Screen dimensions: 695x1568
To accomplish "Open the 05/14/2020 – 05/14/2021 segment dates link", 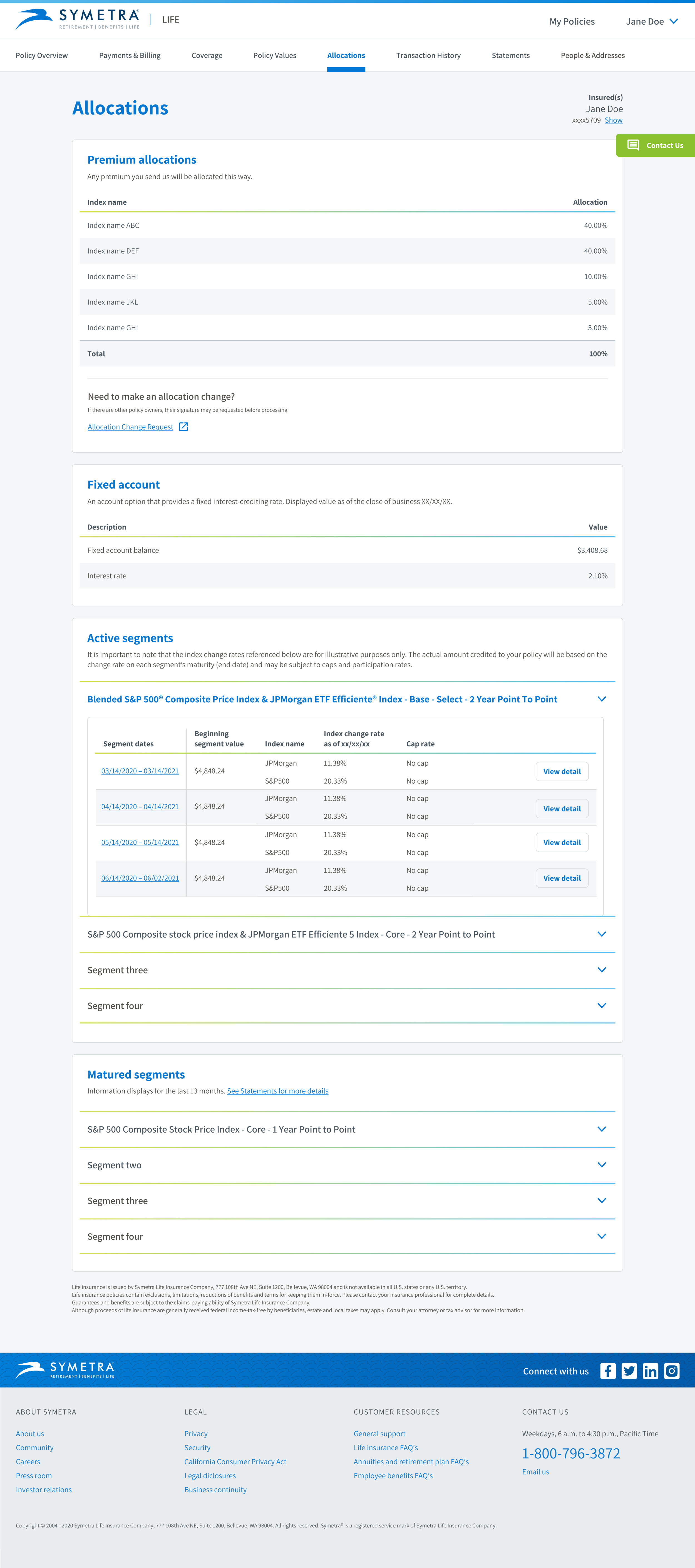I will pyautogui.click(x=140, y=843).
